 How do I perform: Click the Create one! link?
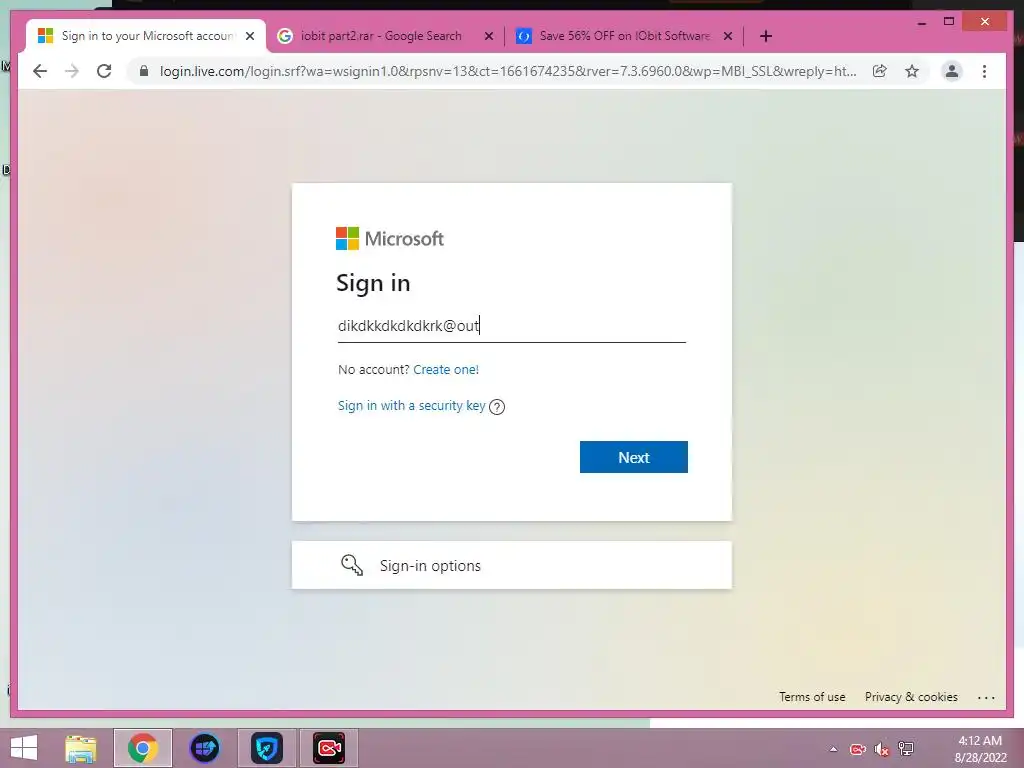click(446, 370)
